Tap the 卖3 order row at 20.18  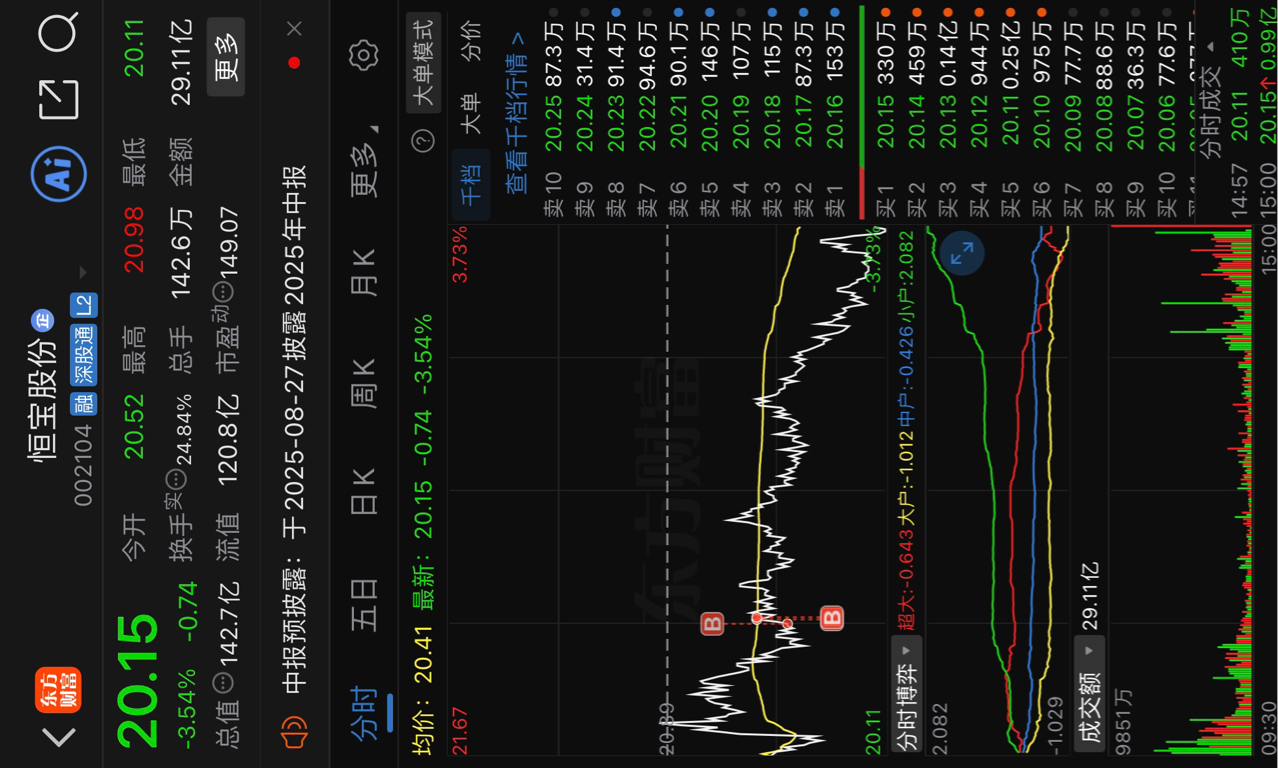pos(772,113)
